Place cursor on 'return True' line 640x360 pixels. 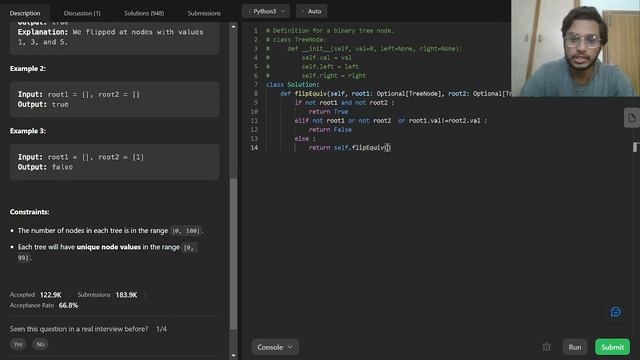[x=328, y=111]
